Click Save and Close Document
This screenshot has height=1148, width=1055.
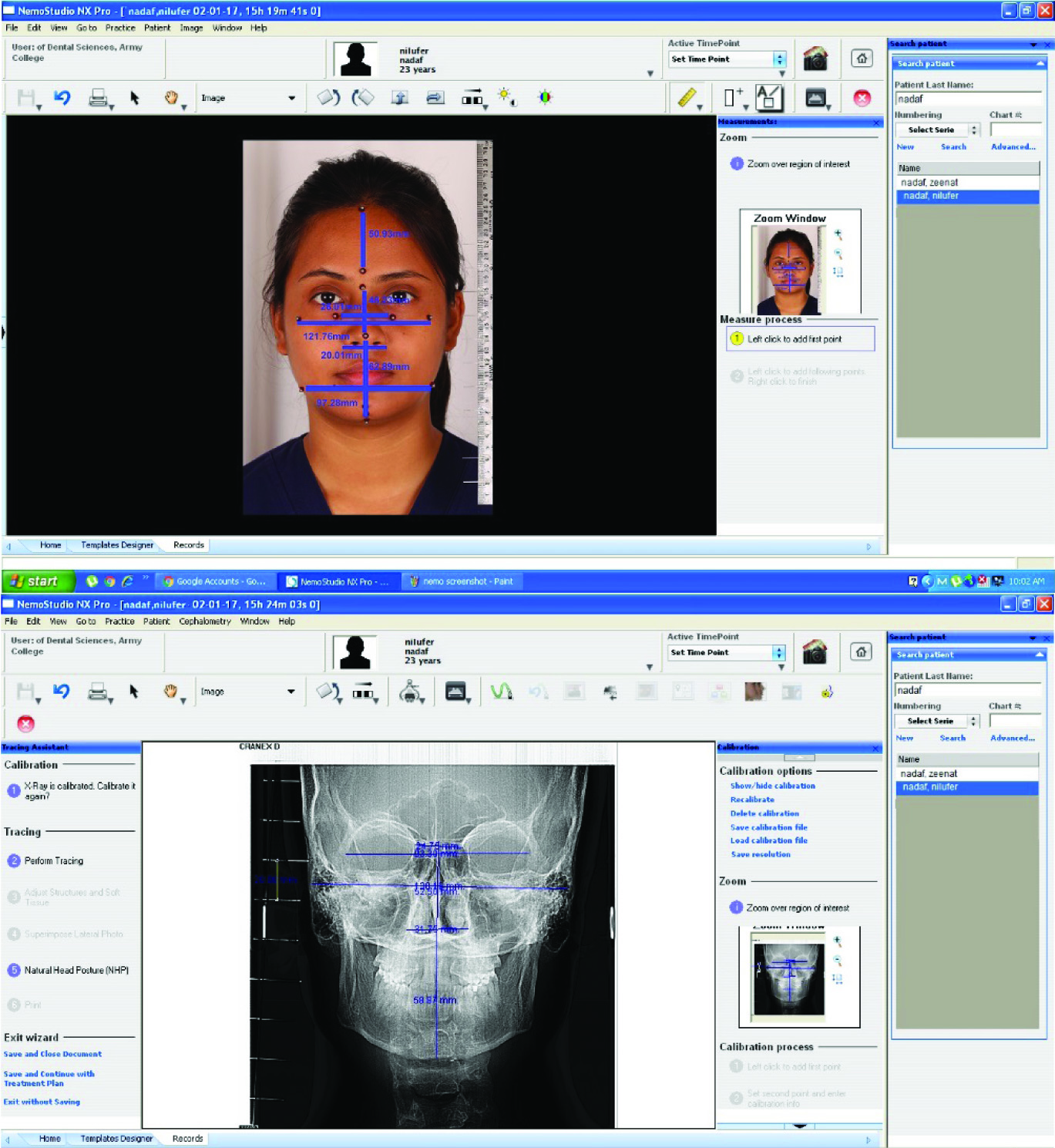coord(52,1054)
